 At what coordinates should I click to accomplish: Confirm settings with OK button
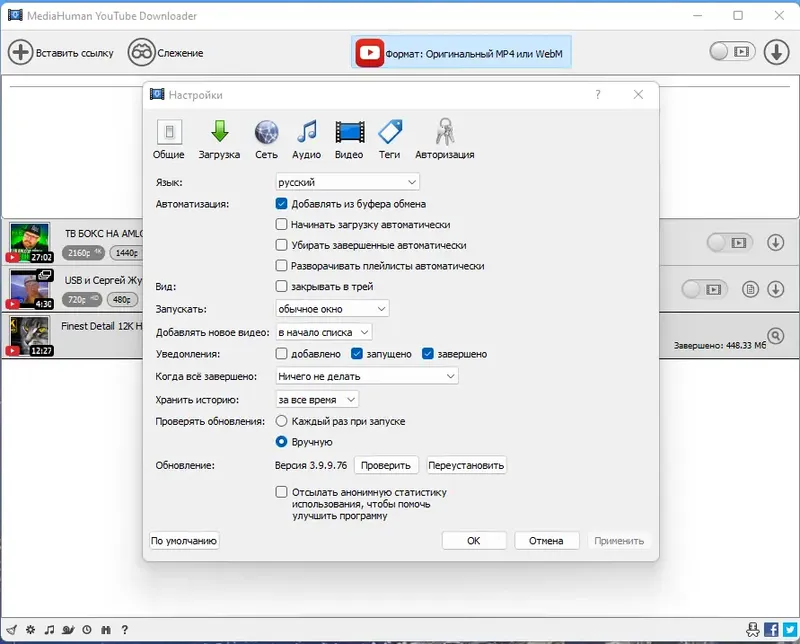click(x=474, y=540)
